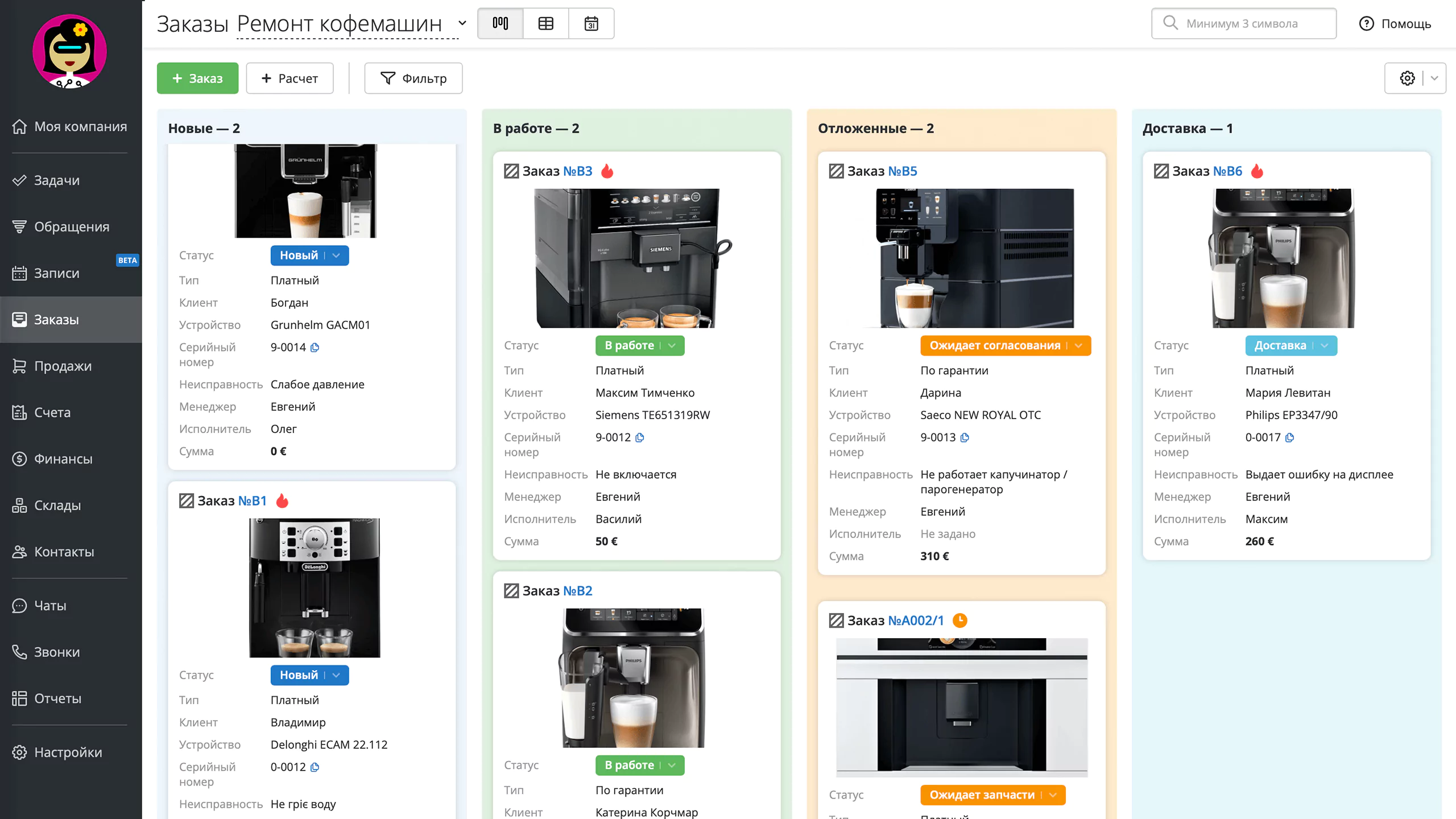Copy serial number 0-0012
The height and width of the screenshot is (819, 1456).
coord(315,767)
